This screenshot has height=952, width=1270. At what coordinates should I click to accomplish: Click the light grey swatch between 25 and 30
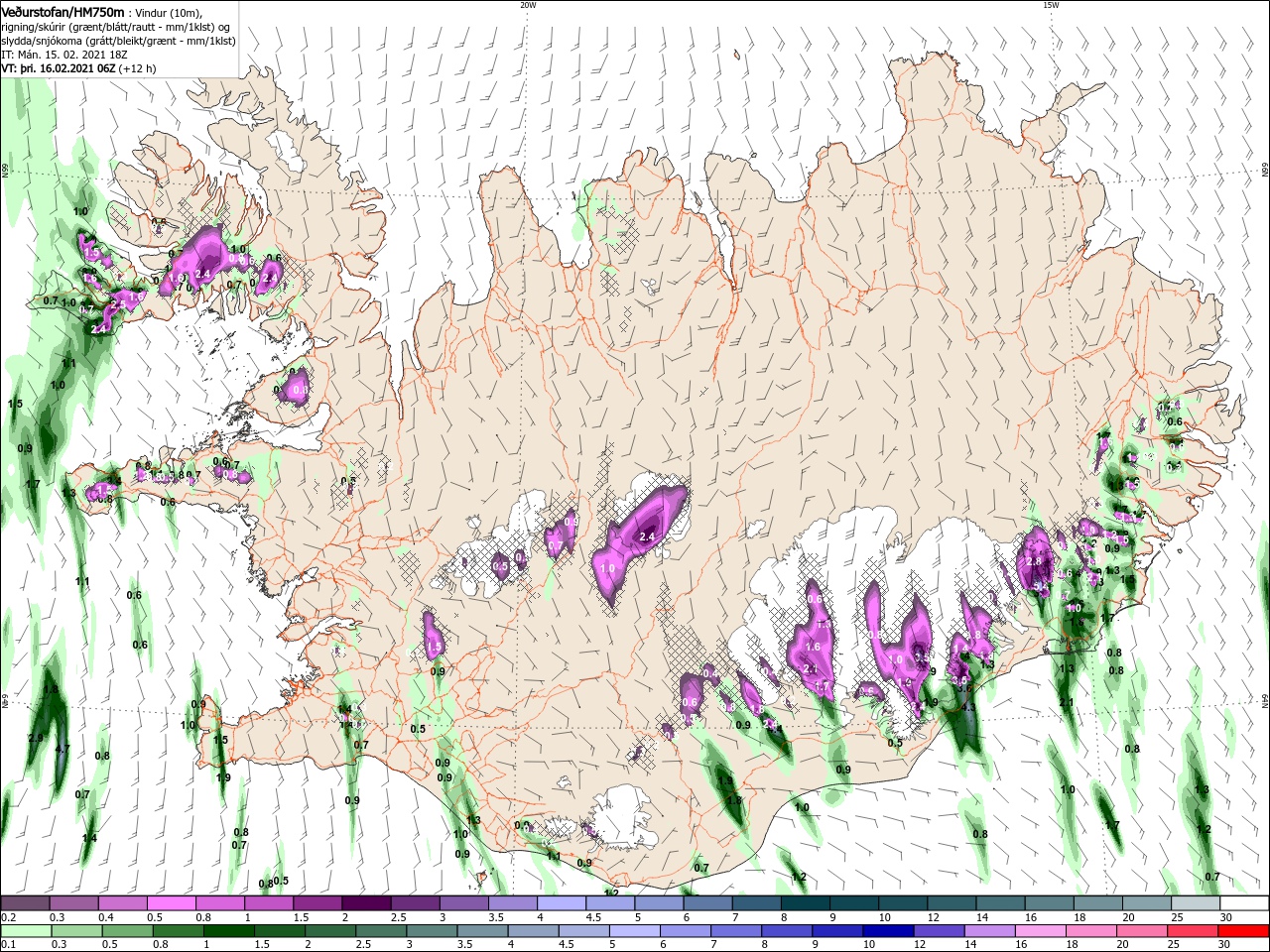tap(1196, 903)
